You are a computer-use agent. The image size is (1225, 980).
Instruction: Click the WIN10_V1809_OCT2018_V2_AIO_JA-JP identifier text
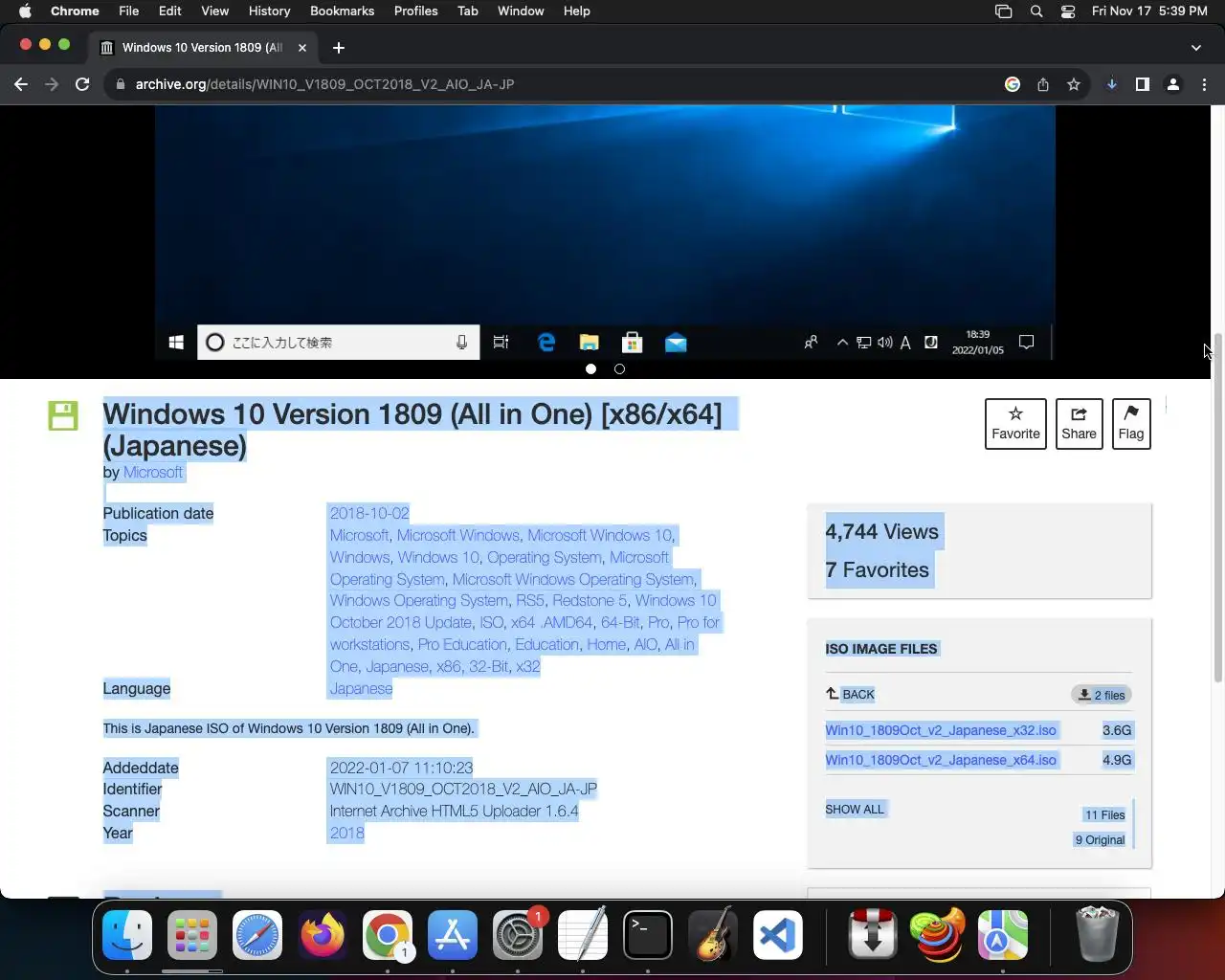(463, 789)
